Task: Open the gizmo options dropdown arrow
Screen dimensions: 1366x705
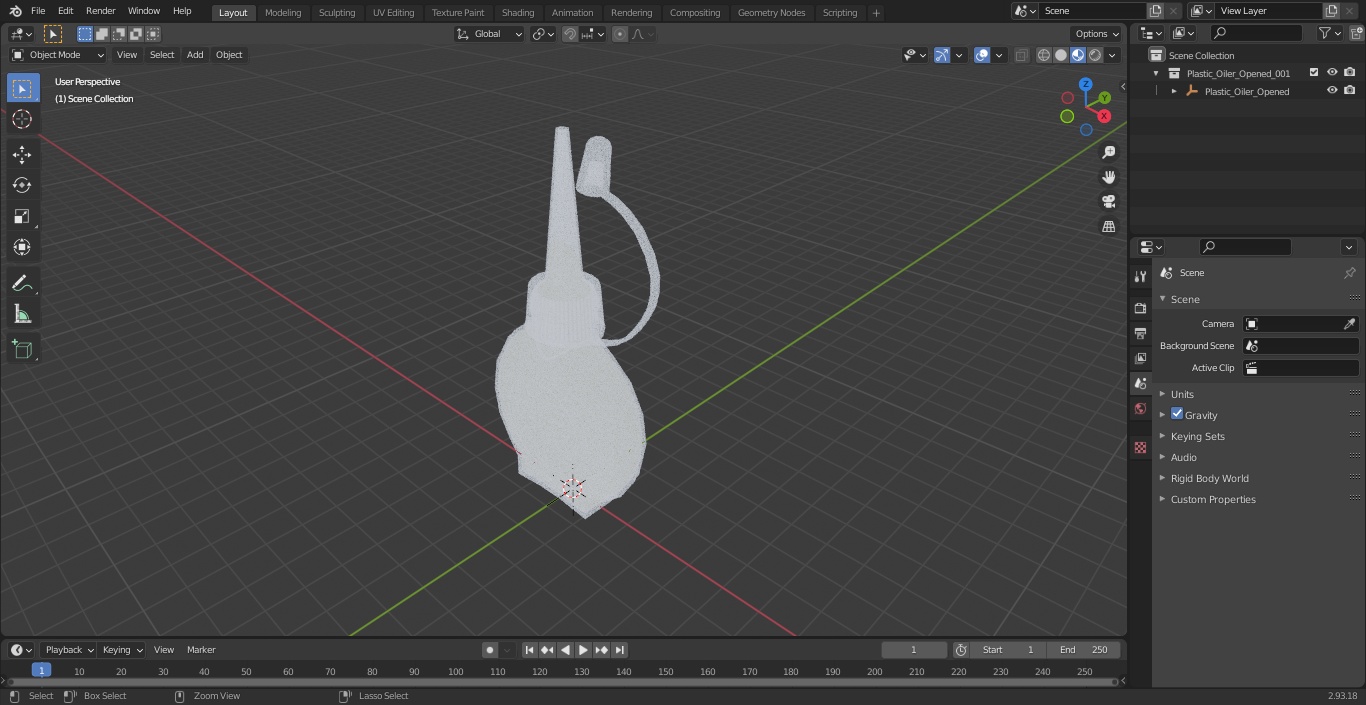Action: [959, 55]
